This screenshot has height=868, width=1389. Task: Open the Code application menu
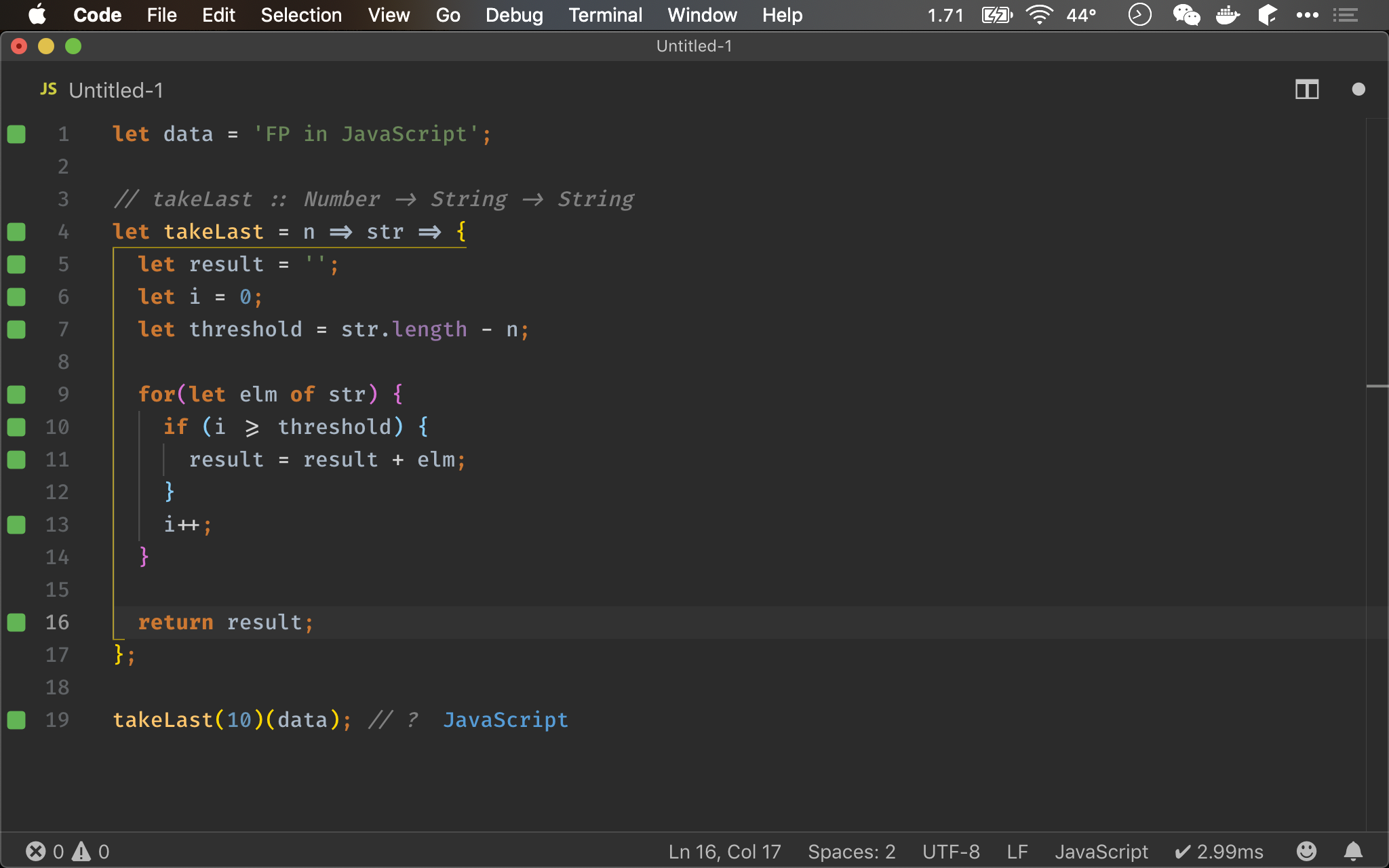click(97, 15)
